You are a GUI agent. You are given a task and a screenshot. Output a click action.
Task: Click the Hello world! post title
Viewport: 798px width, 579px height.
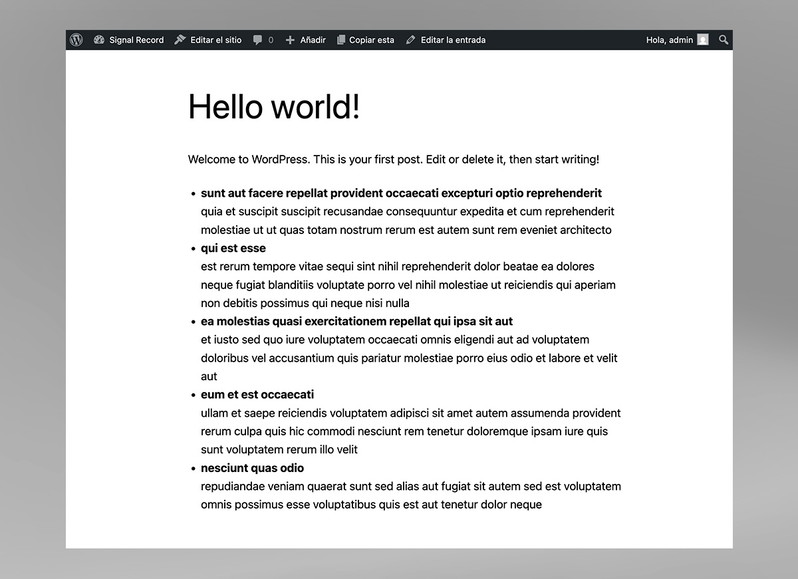click(274, 107)
